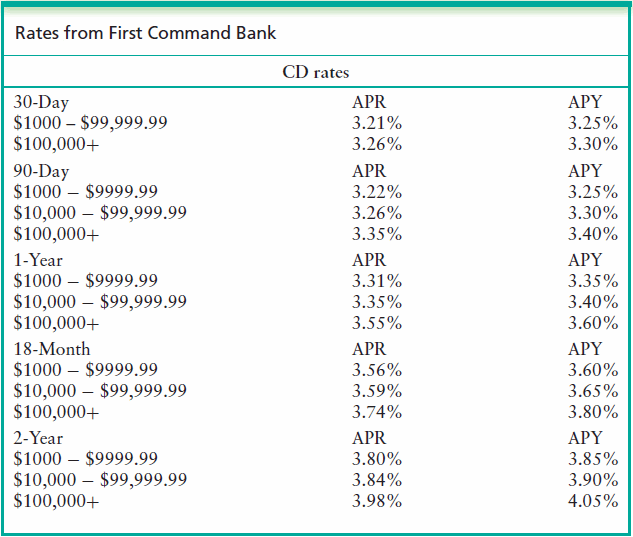Select the 4.05% APY value
The height and width of the screenshot is (537, 633).
[x=592, y=501]
